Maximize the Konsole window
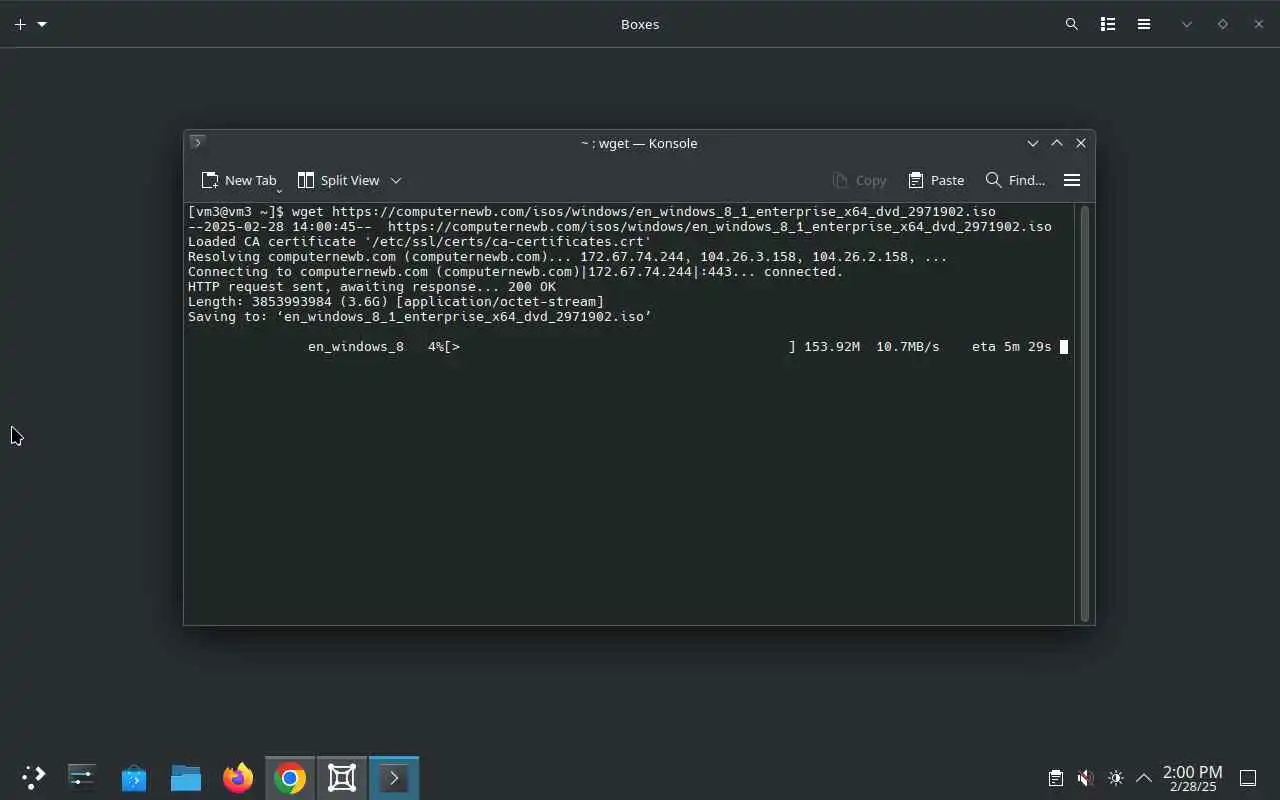 click(1057, 143)
